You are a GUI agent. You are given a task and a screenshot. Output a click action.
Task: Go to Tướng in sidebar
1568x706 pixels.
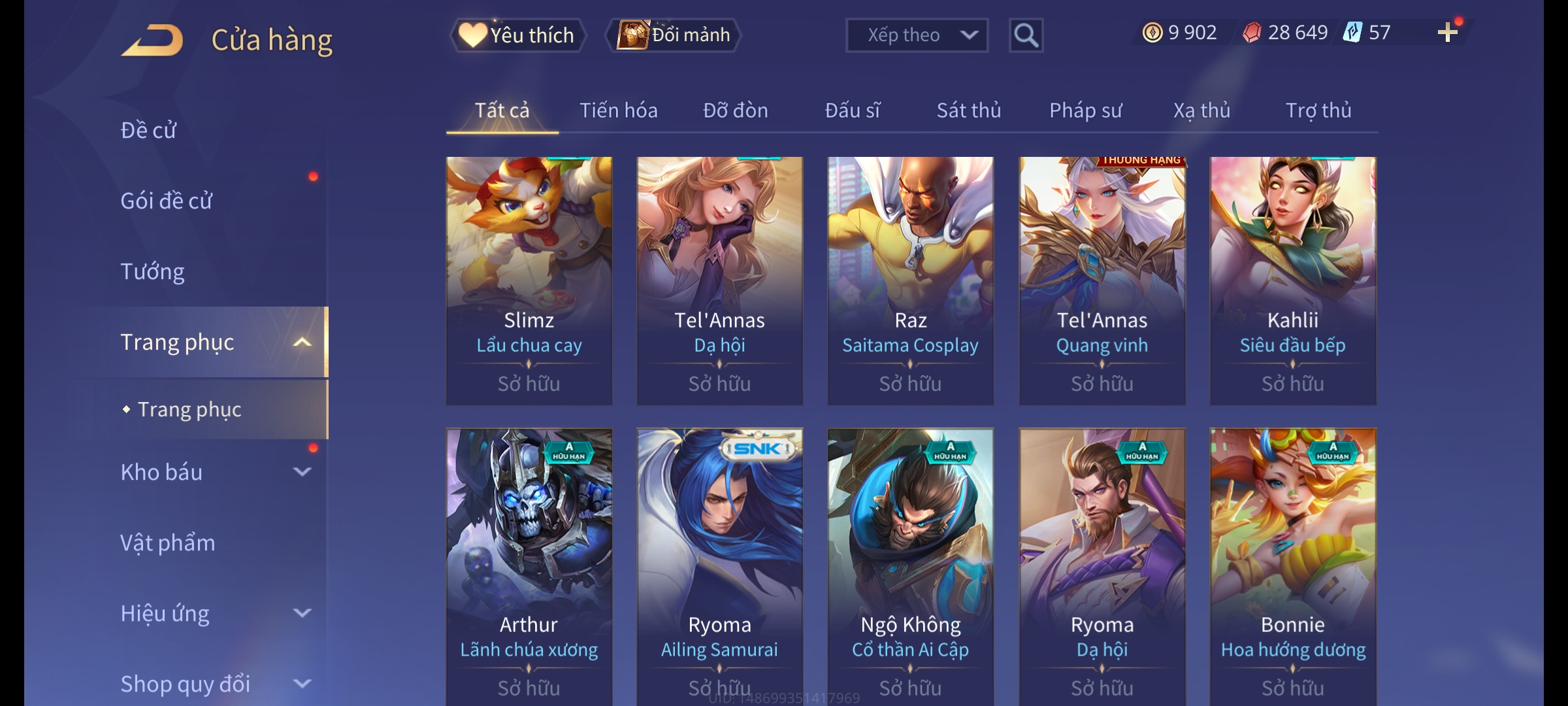tap(152, 271)
